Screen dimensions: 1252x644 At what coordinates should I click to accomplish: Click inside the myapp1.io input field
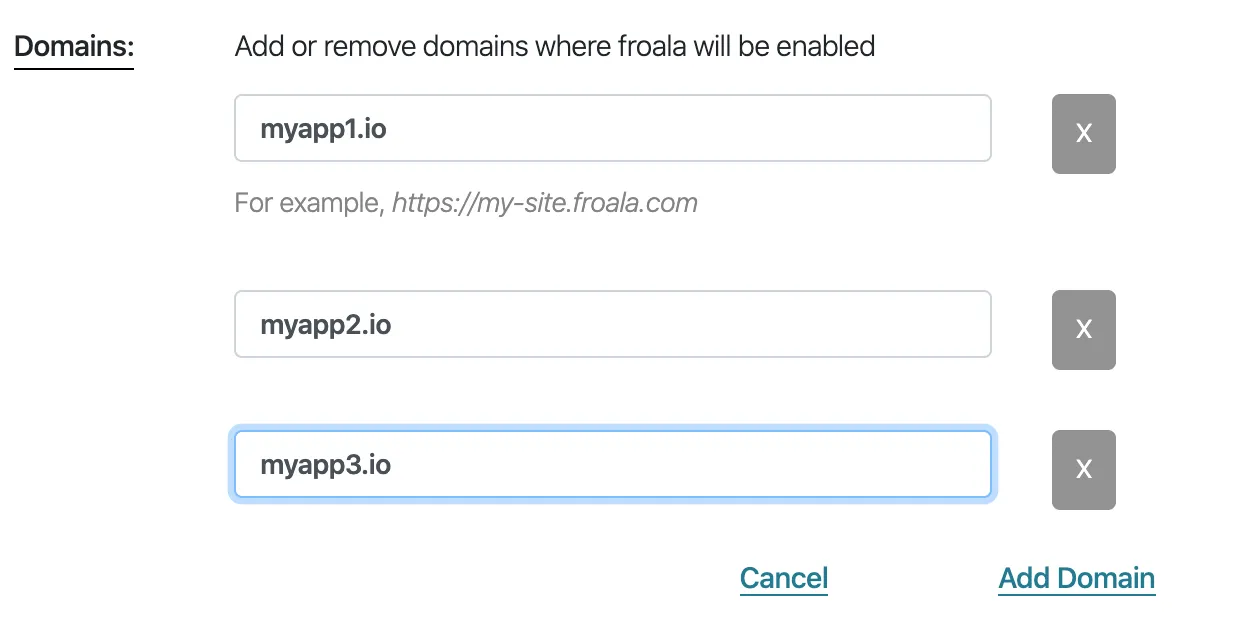(612, 128)
